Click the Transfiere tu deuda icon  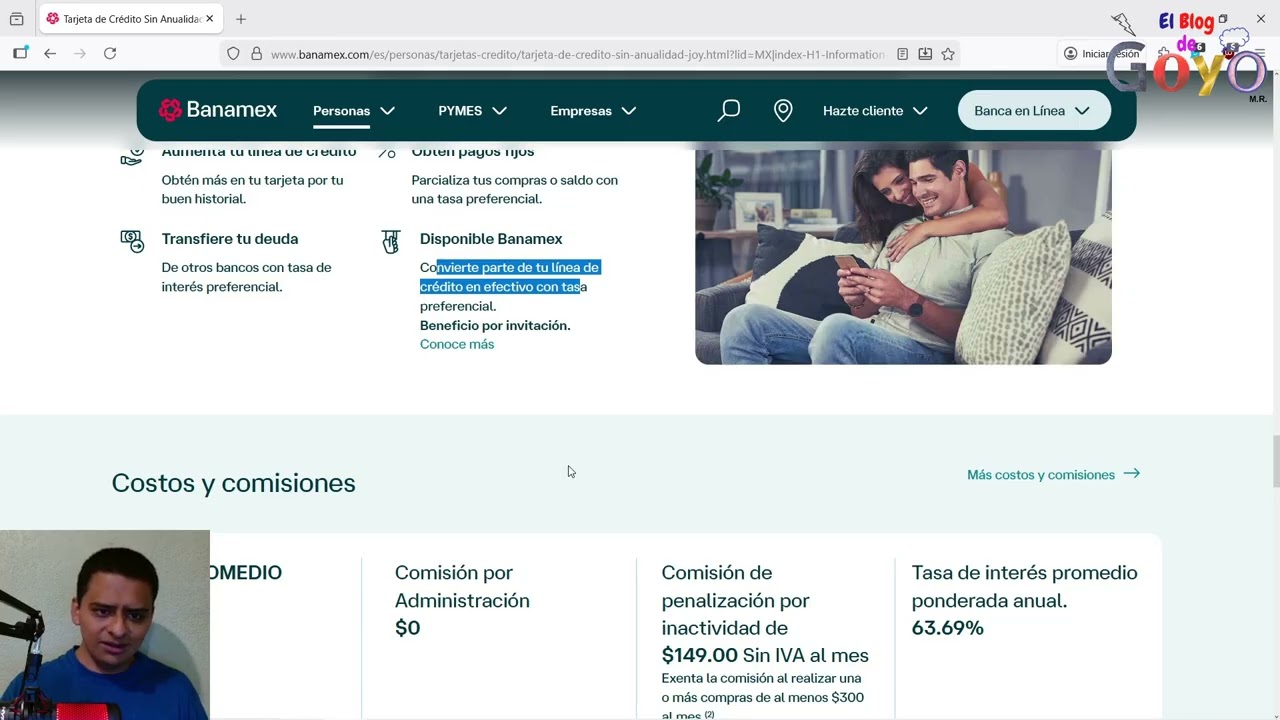point(132,241)
